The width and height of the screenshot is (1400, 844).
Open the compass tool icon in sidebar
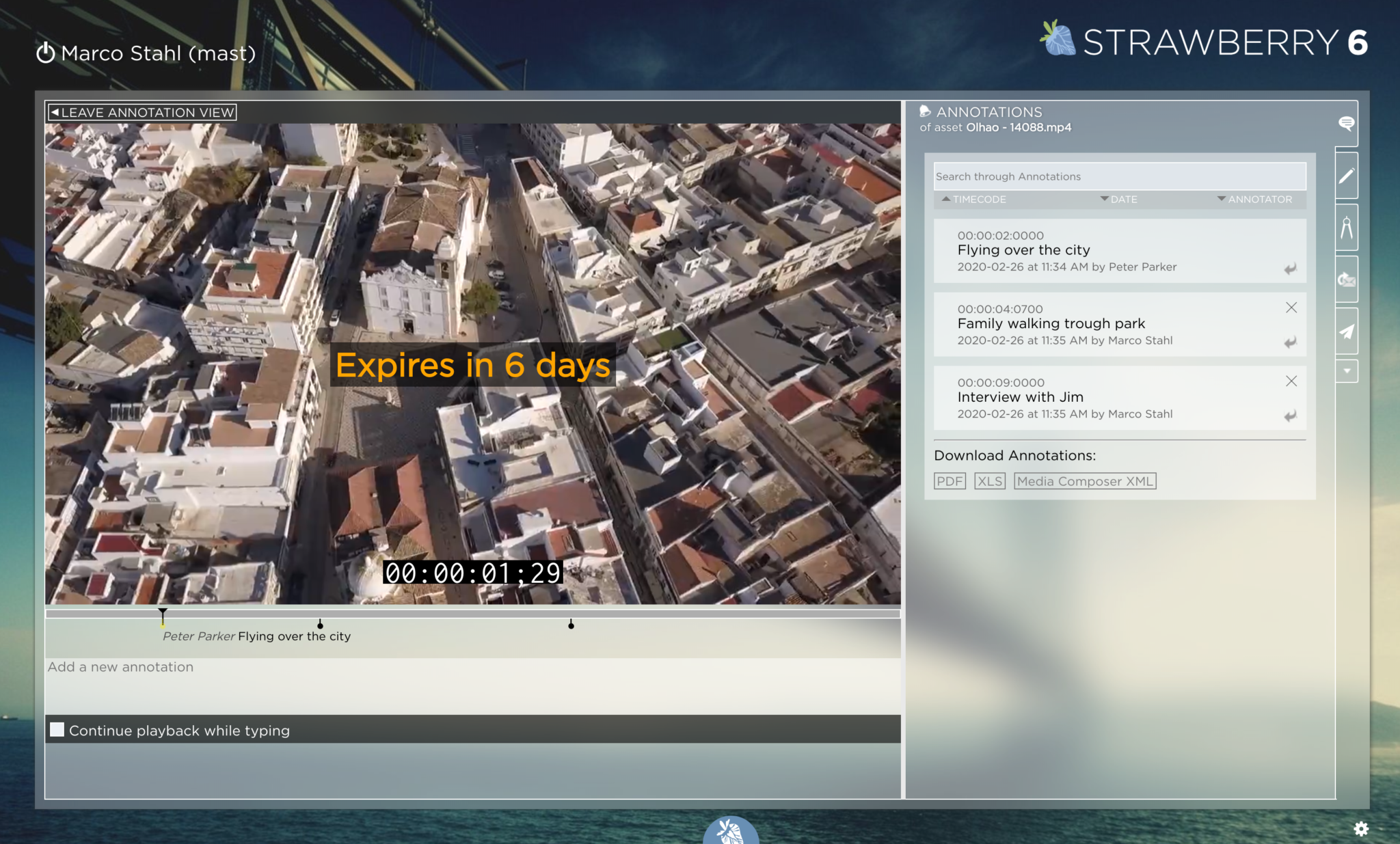(1346, 228)
